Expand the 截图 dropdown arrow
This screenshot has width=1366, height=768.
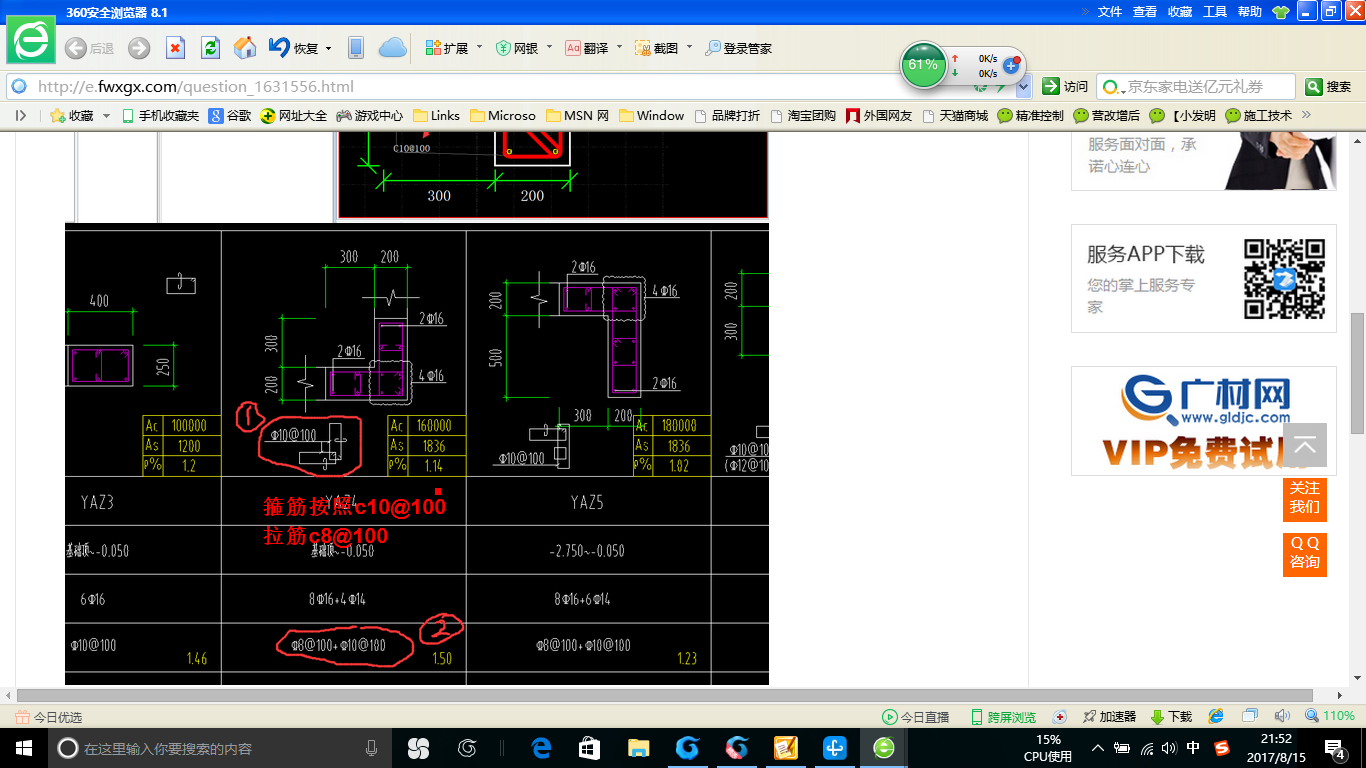coord(689,47)
